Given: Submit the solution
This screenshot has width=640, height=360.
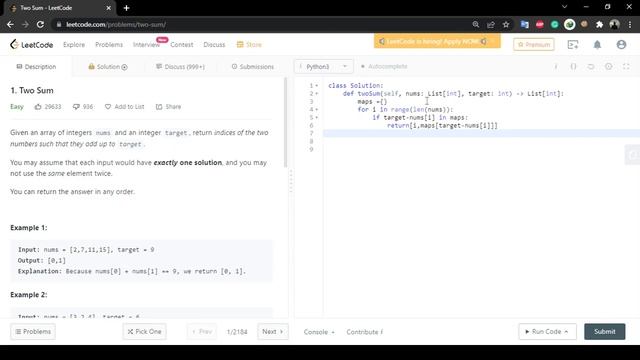Looking at the screenshot, I should click(604, 331).
